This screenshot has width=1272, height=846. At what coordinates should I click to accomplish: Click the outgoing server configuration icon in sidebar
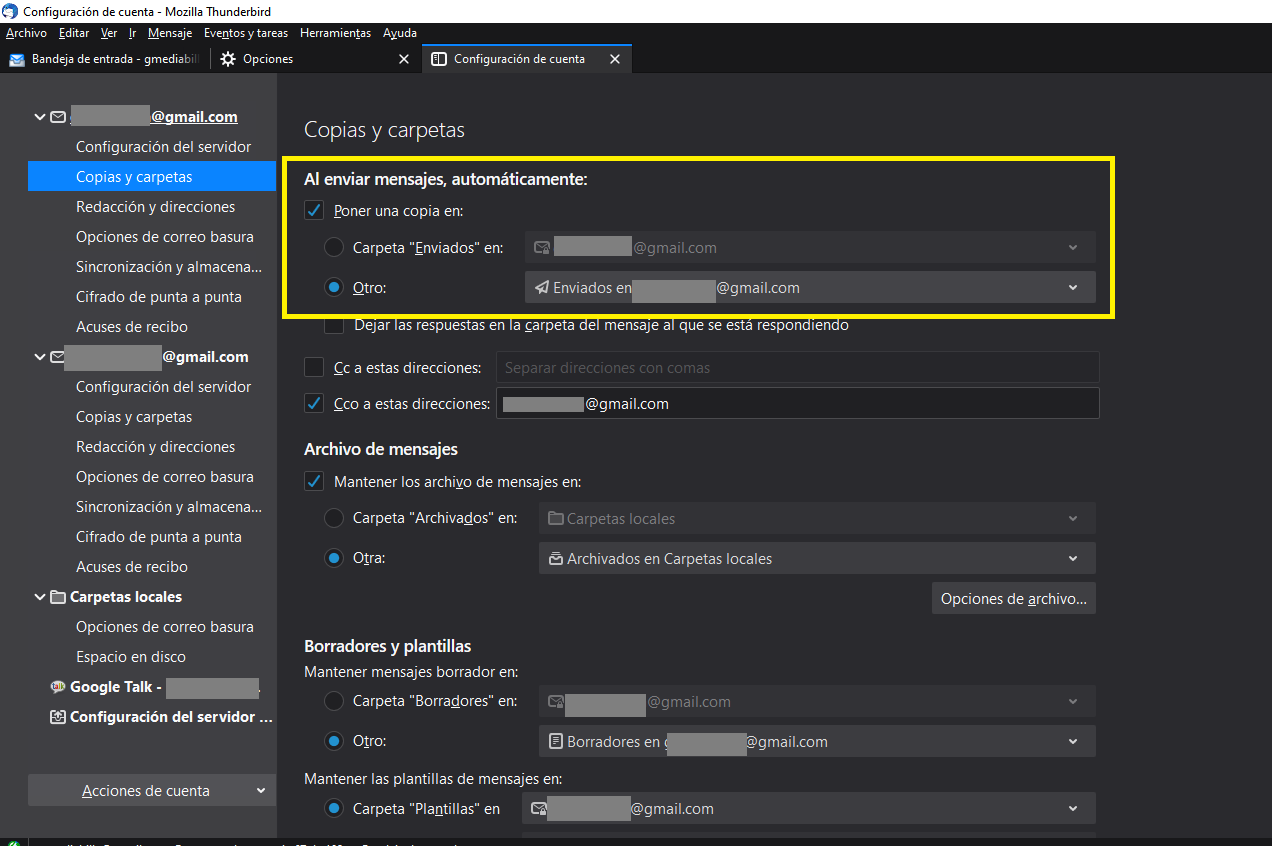coord(58,717)
